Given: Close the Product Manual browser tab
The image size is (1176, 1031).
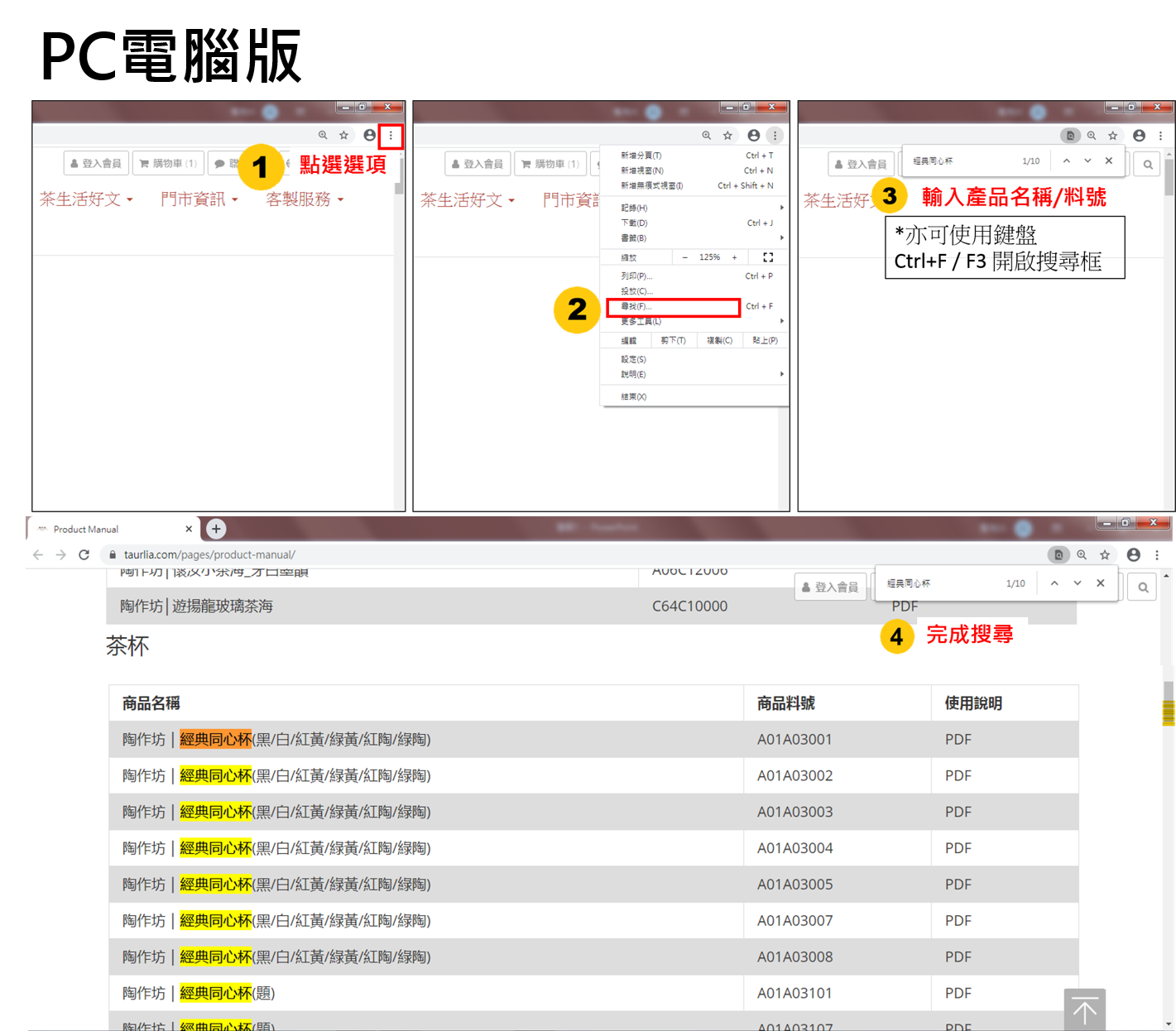Looking at the screenshot, I should point(189,529).
